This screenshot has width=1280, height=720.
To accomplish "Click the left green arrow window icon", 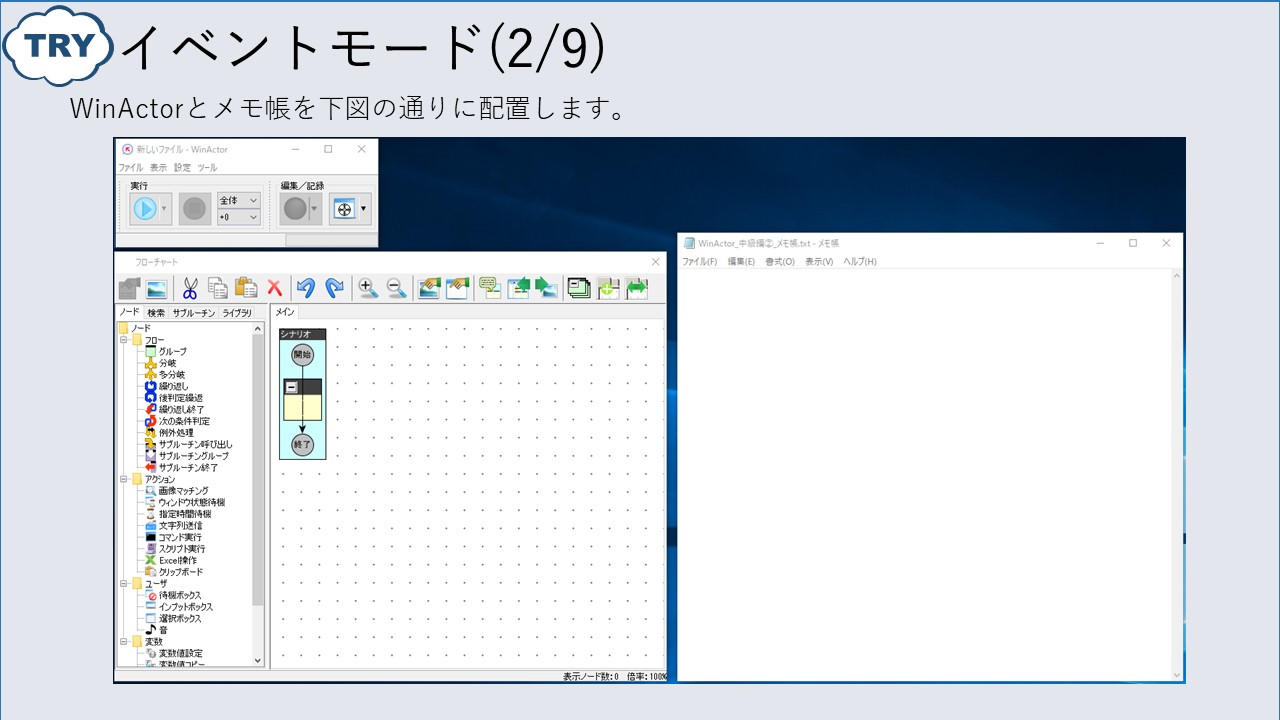I will (518, 288).
